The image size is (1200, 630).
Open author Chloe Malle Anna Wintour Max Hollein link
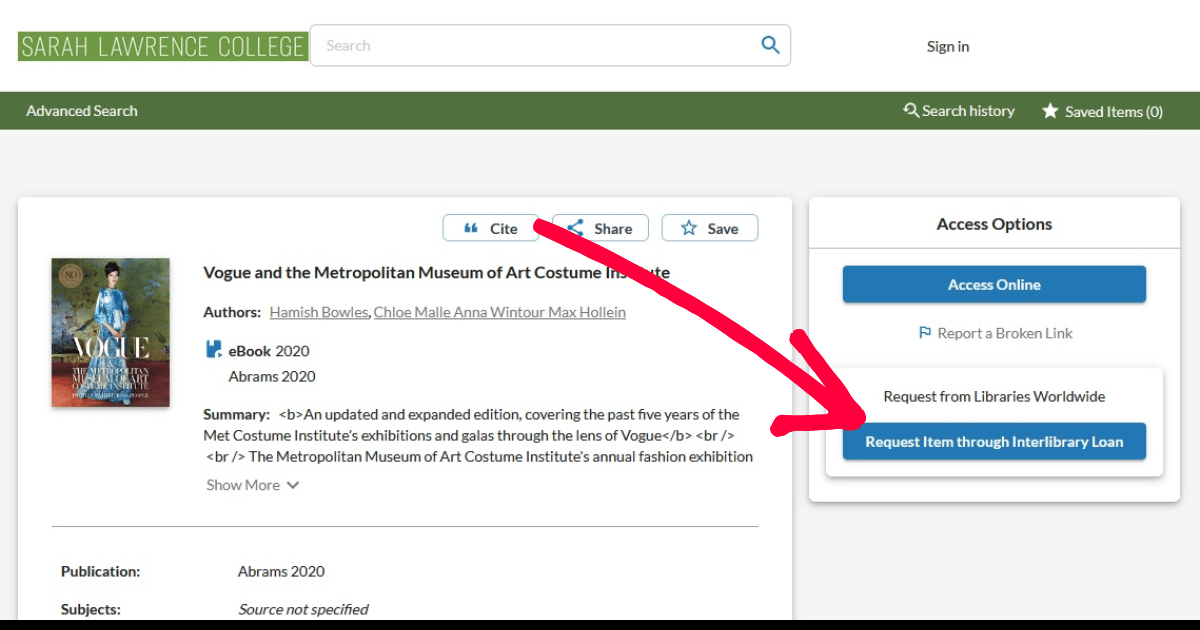click(500, 312)
